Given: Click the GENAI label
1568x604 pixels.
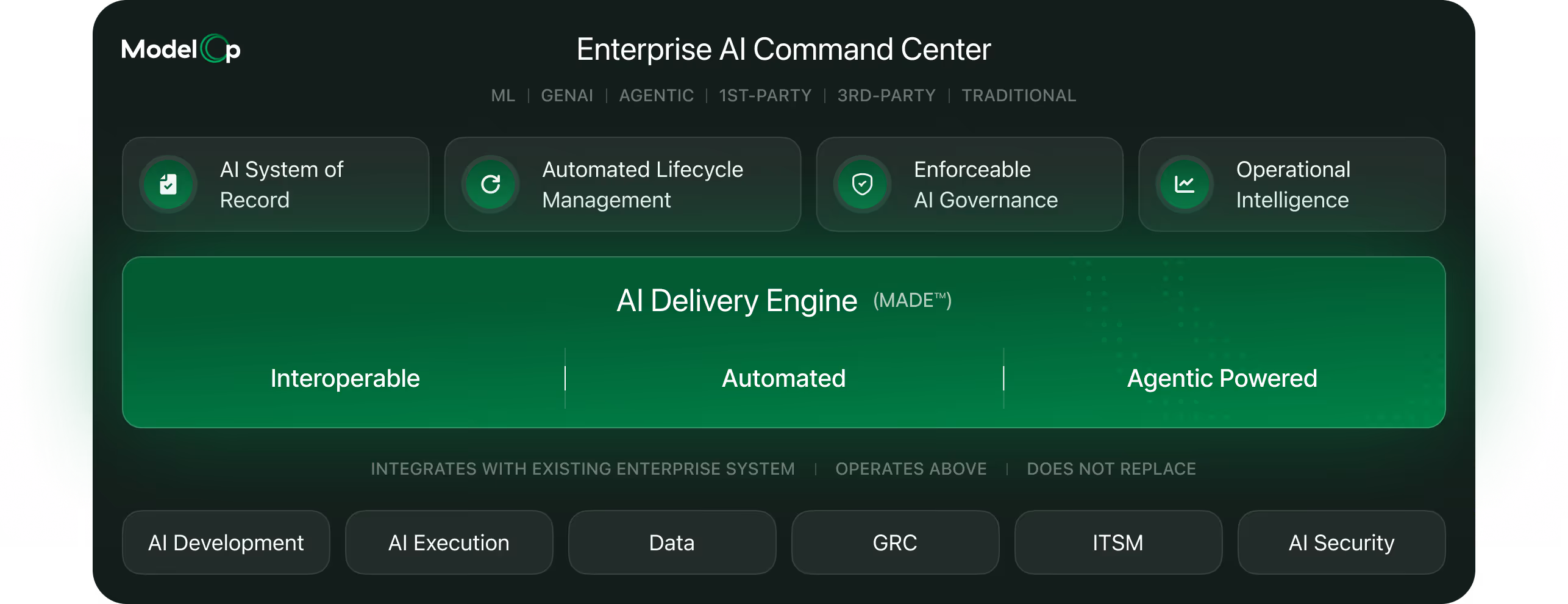Looking at the screenshot, I should coord(567,96).
